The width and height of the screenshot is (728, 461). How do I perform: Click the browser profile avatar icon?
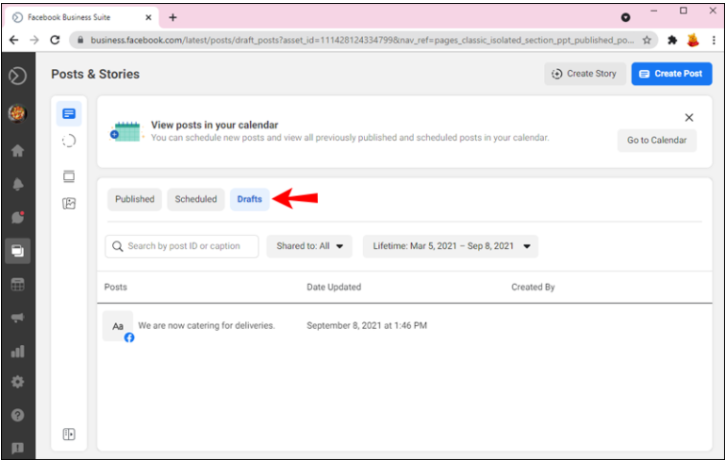(x=693, y=40)
